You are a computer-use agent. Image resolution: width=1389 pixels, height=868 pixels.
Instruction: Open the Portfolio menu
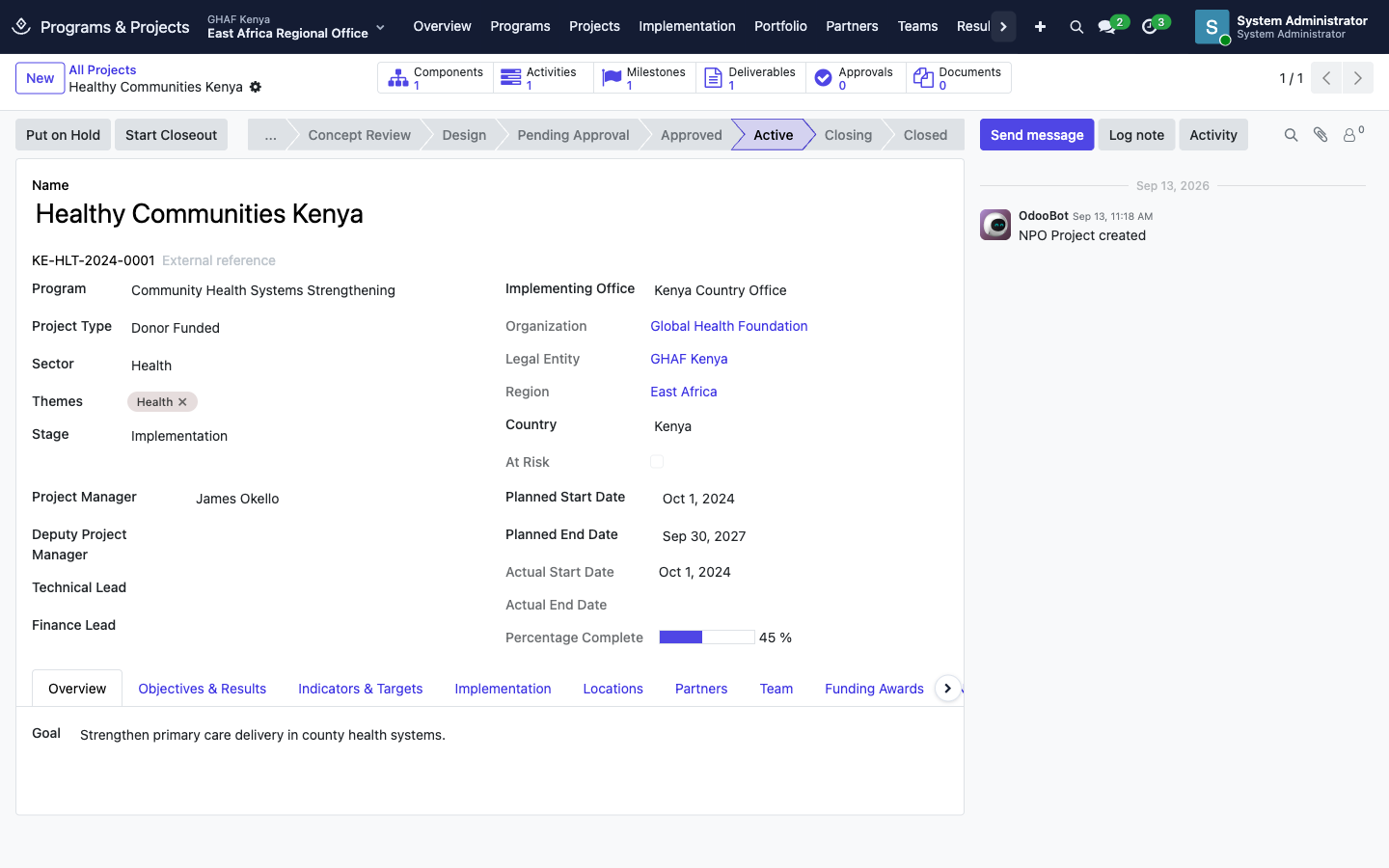[780, 27]
